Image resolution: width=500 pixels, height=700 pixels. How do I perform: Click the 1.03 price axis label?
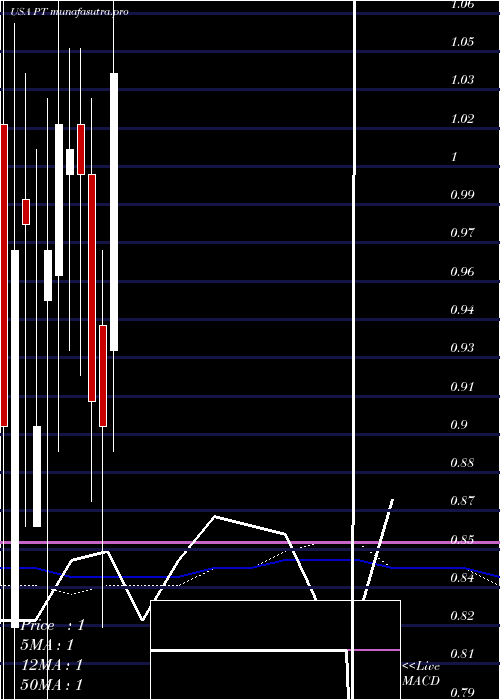(462, 80)
